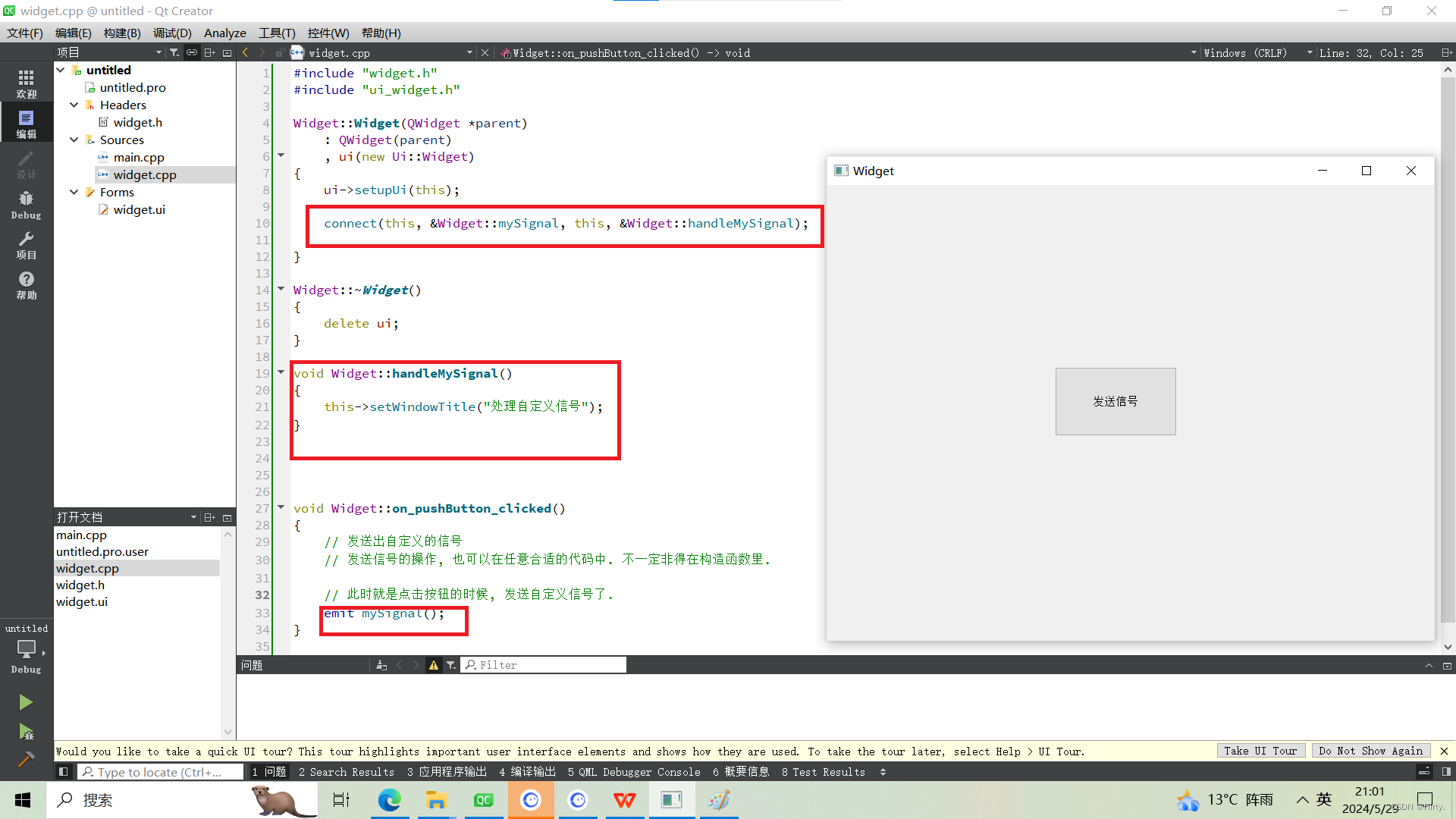This screenshot has height=819, width=1456.
Task: Open the Analyze menu
Action: click(x=224, y=33)
